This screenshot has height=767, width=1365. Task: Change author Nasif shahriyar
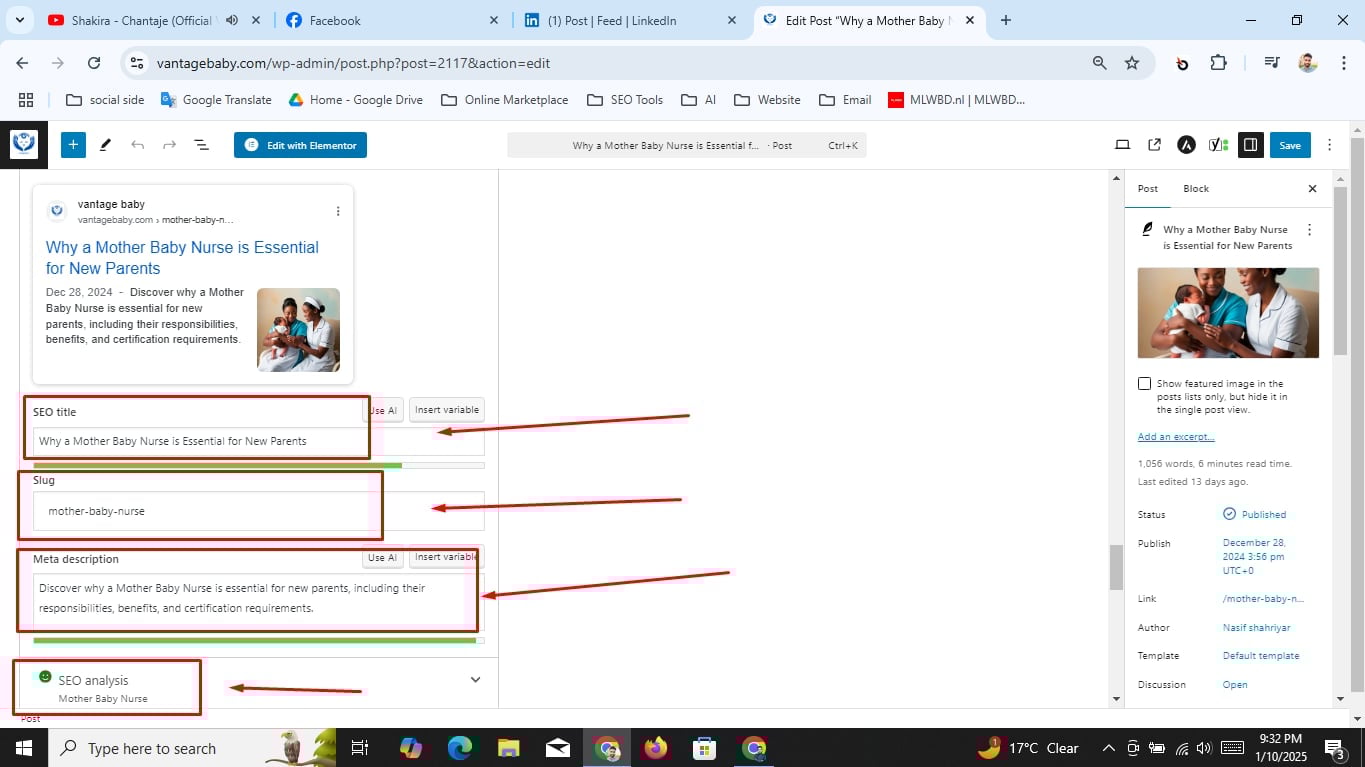(1256, 628)
